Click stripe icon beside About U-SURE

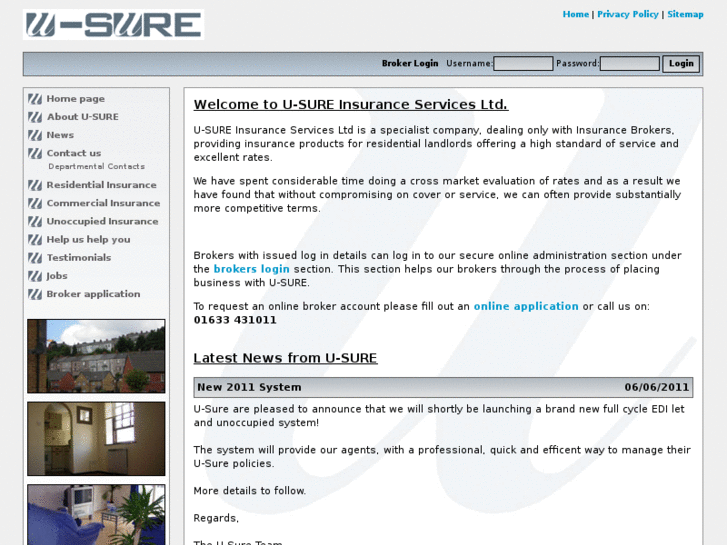tap(35, 117)
